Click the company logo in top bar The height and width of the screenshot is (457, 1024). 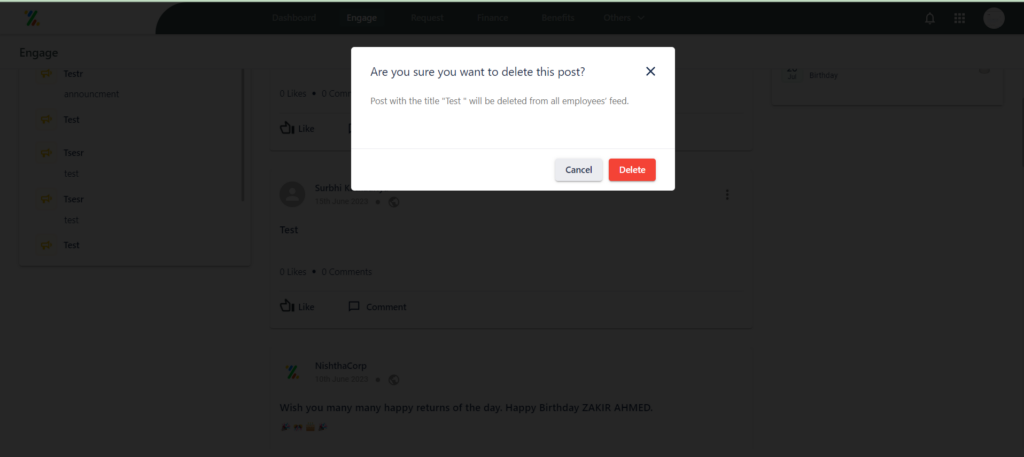click(32, 18)
